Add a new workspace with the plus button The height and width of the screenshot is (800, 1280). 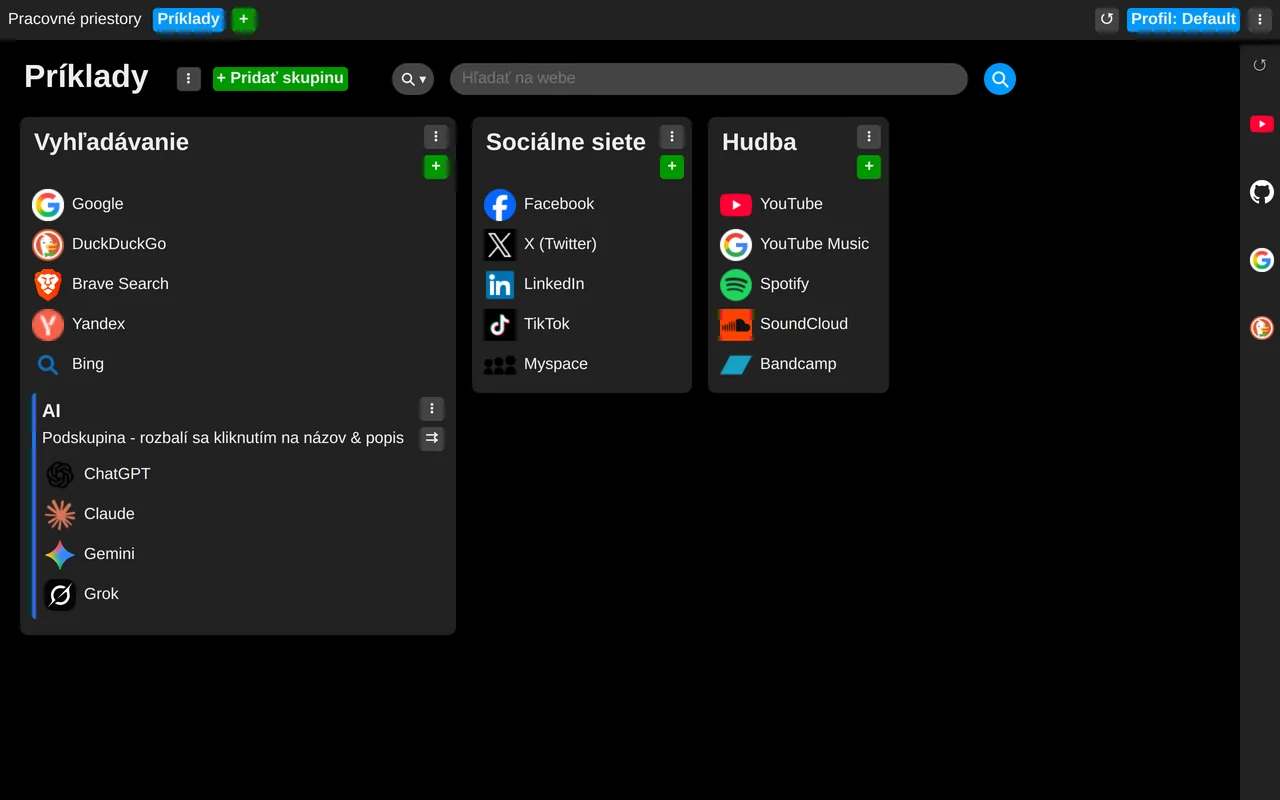(244, 19)
